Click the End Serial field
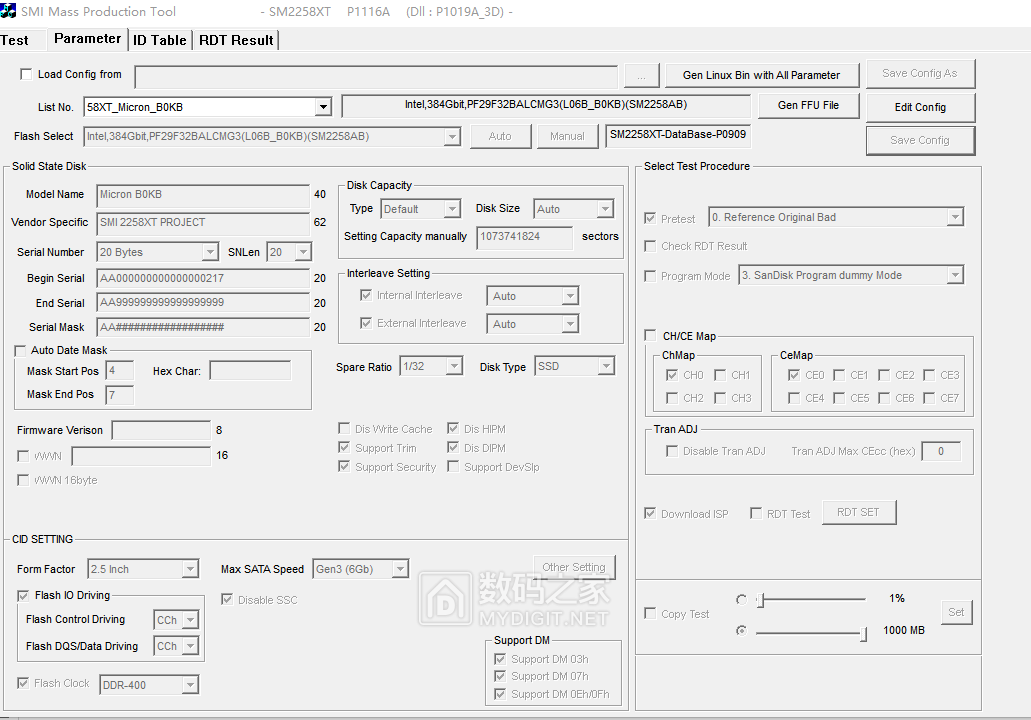The width and height of the screenshot is (1031, 720). click(203, 302)
